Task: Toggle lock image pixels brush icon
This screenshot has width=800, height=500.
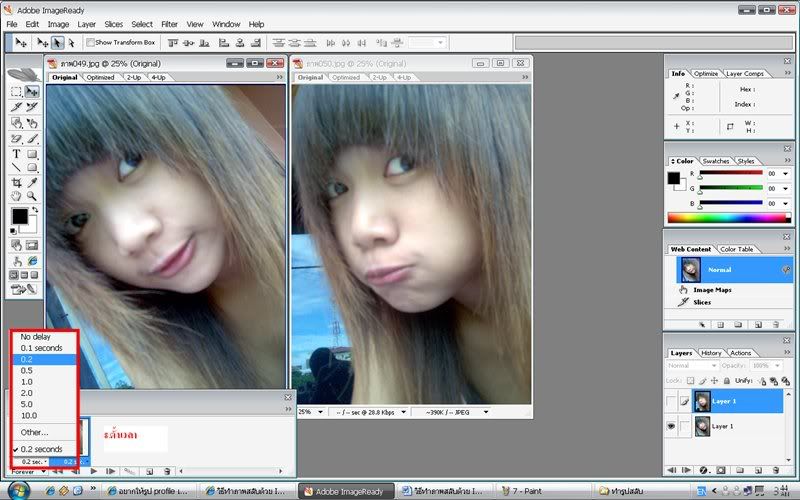Action: tap(703, 381)
